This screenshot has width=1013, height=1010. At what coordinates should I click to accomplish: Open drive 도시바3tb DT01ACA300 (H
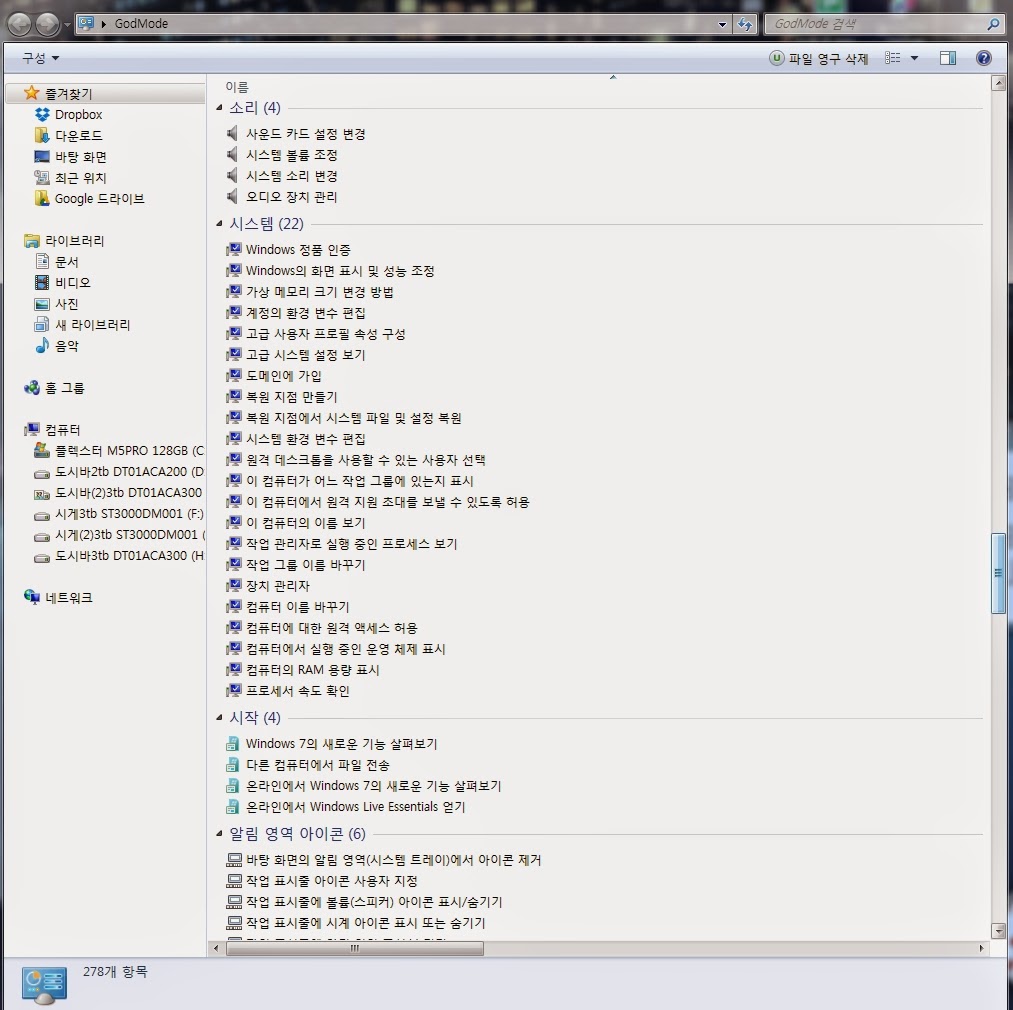129,556
